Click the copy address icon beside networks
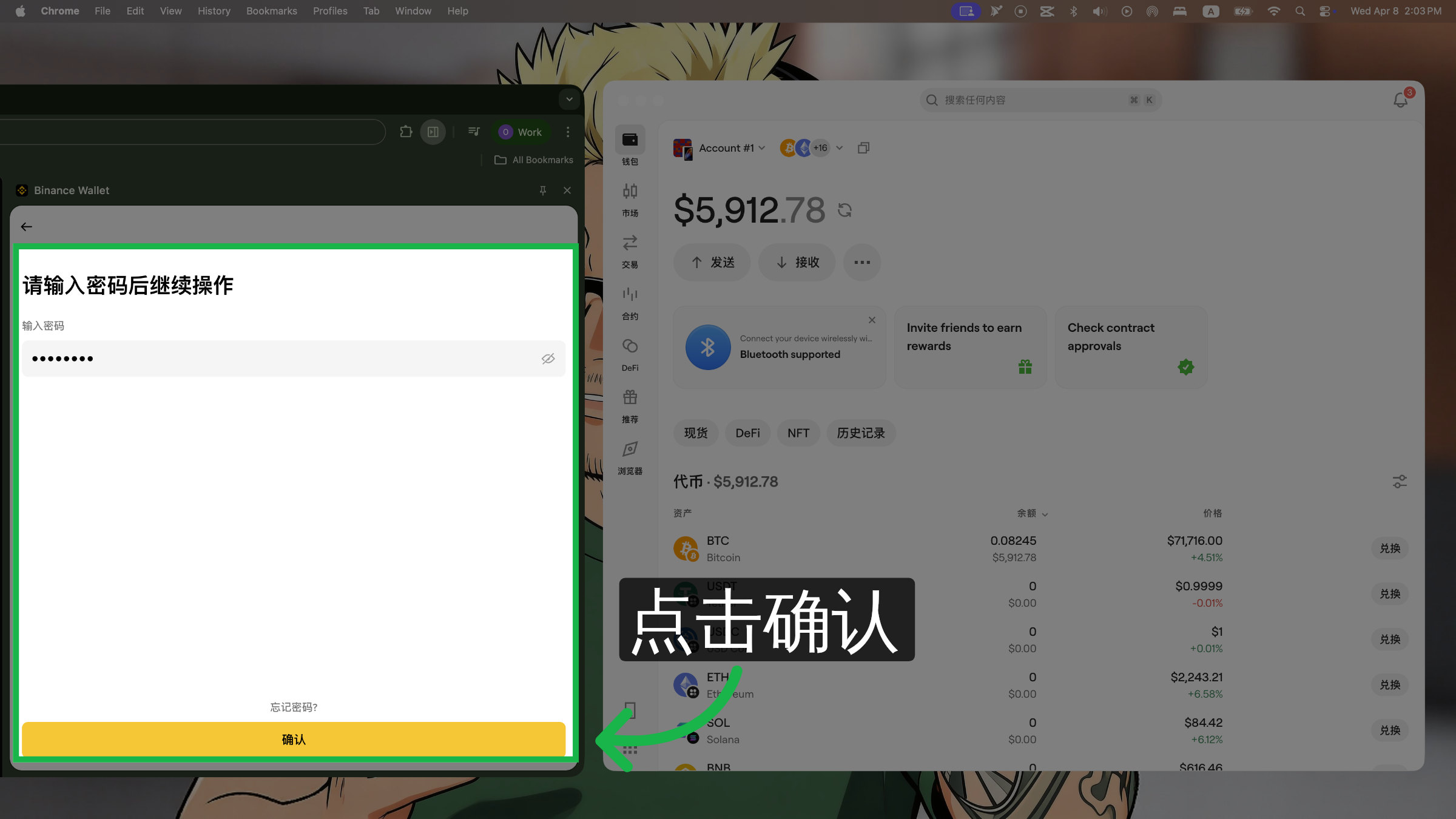1456x819 pixels. coord(863,148)
